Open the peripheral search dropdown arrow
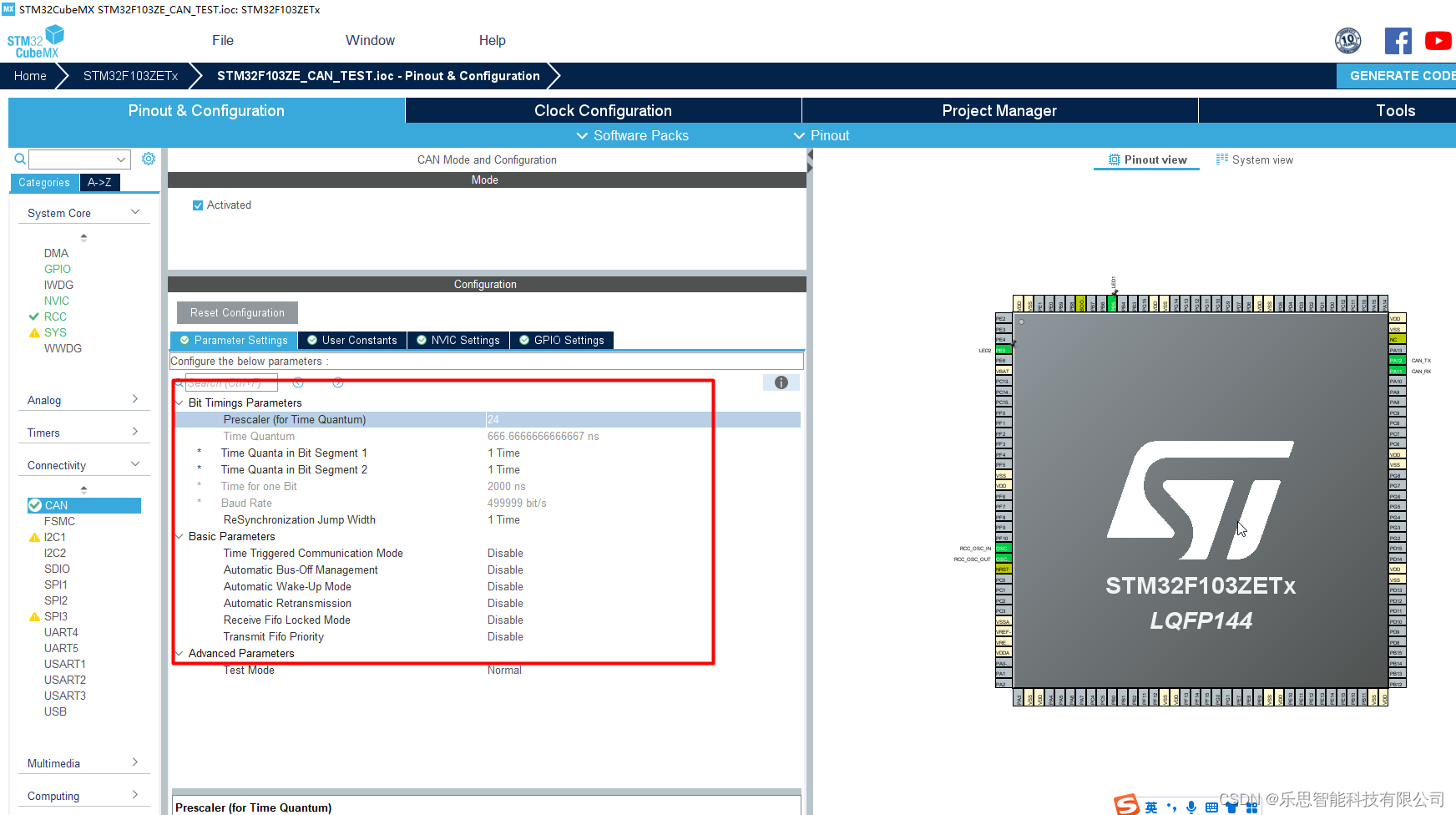This screenshot has width=1456, height=815. [x=121, y=159]
